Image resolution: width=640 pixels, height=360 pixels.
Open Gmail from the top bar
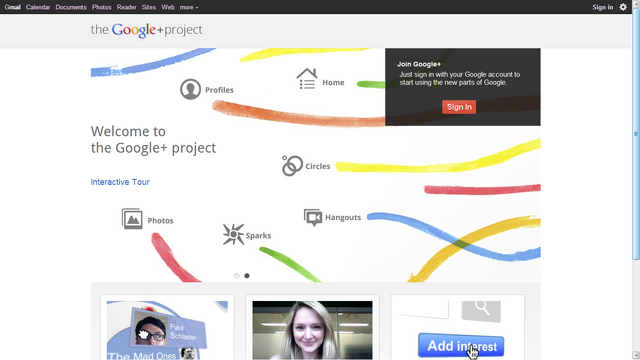[x=13, y=7]
